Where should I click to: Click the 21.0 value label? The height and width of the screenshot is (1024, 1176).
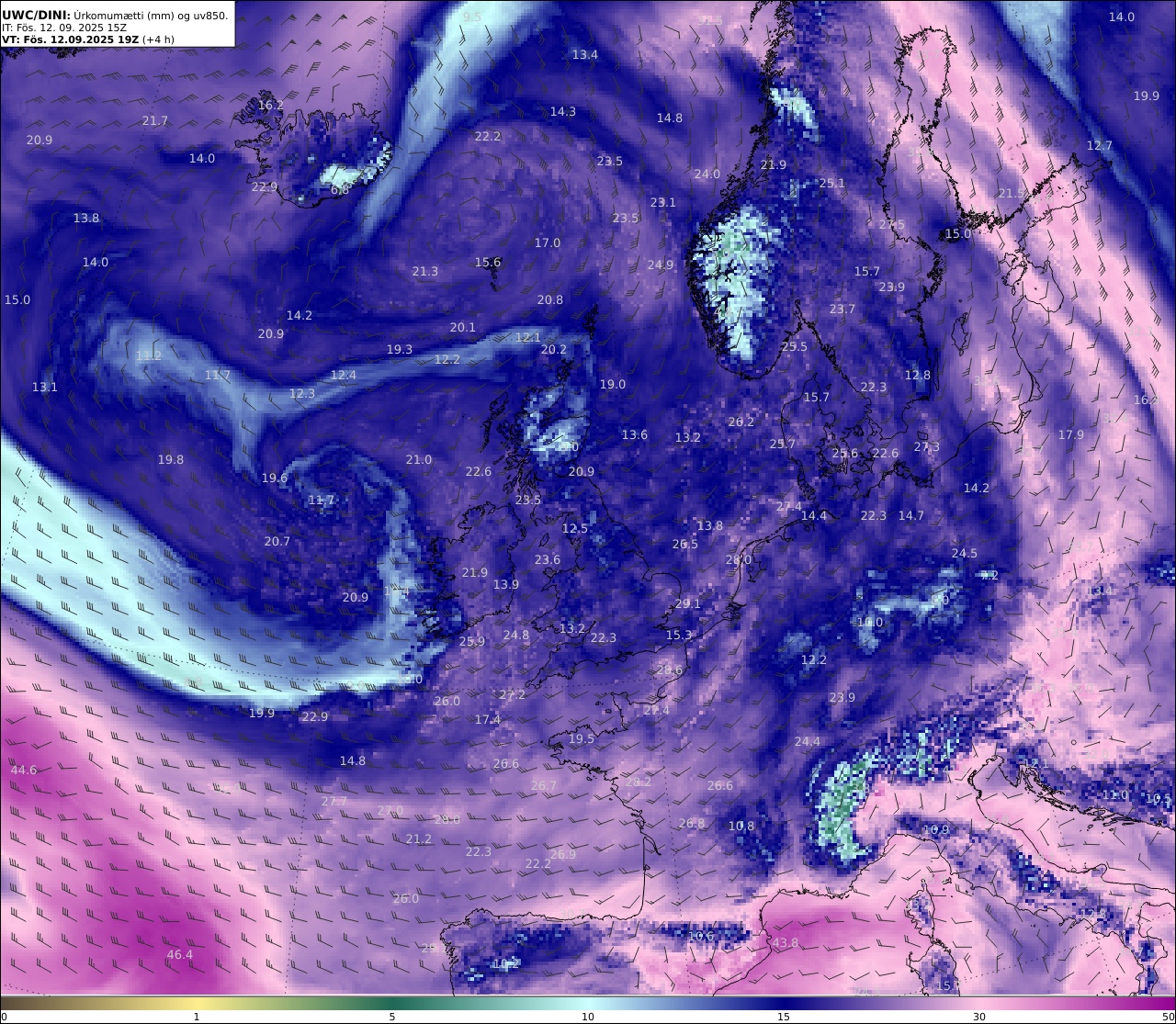click(419, 460)
